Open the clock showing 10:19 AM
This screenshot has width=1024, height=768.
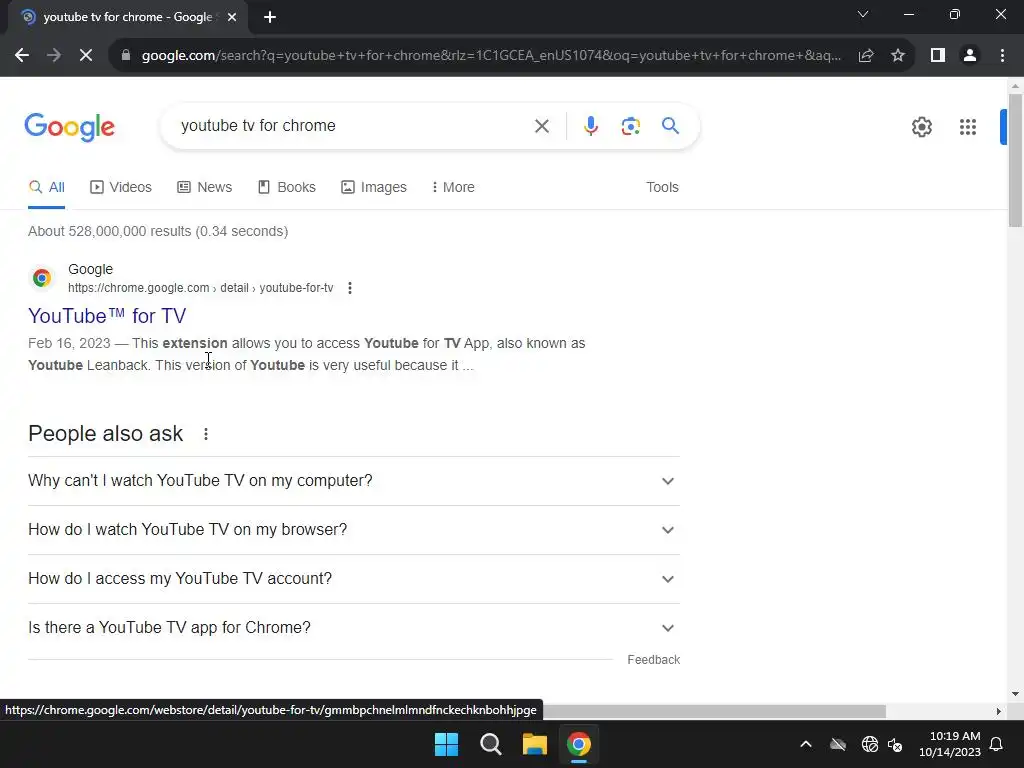pos(950,744)
